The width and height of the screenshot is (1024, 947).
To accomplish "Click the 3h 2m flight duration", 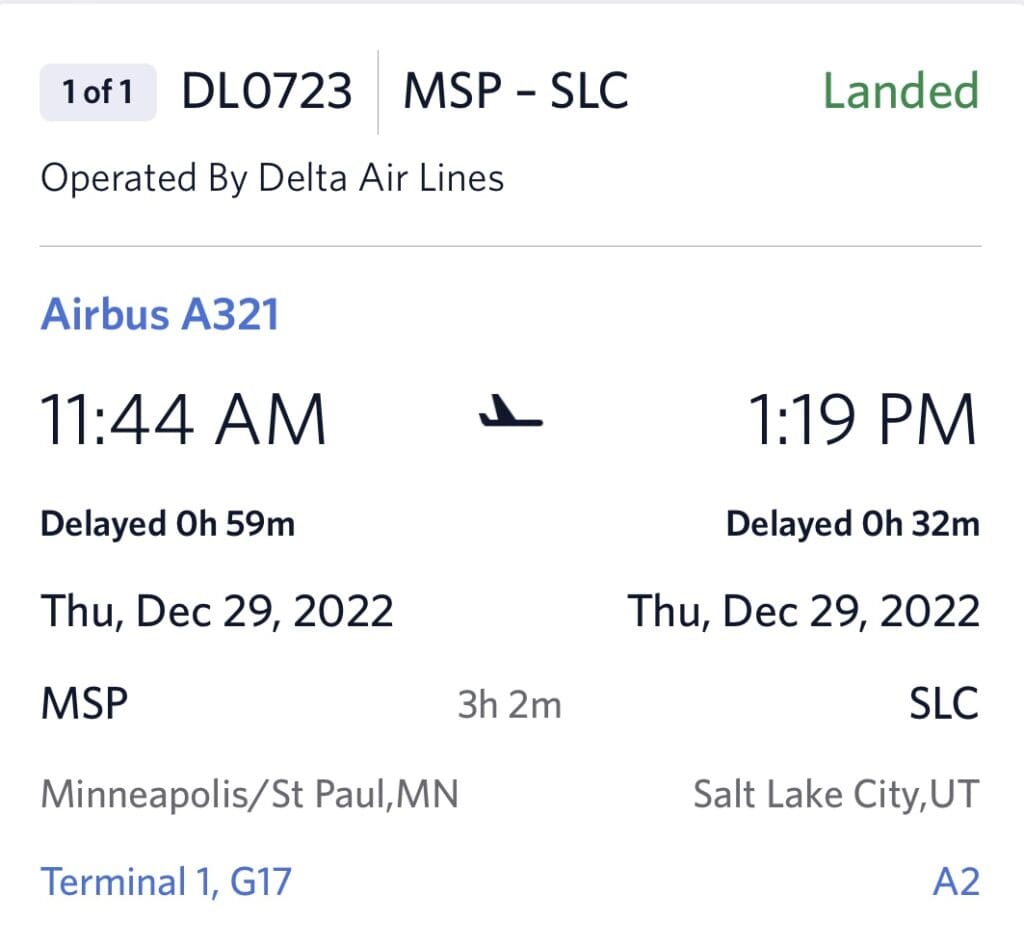I will tap(510, 704).
